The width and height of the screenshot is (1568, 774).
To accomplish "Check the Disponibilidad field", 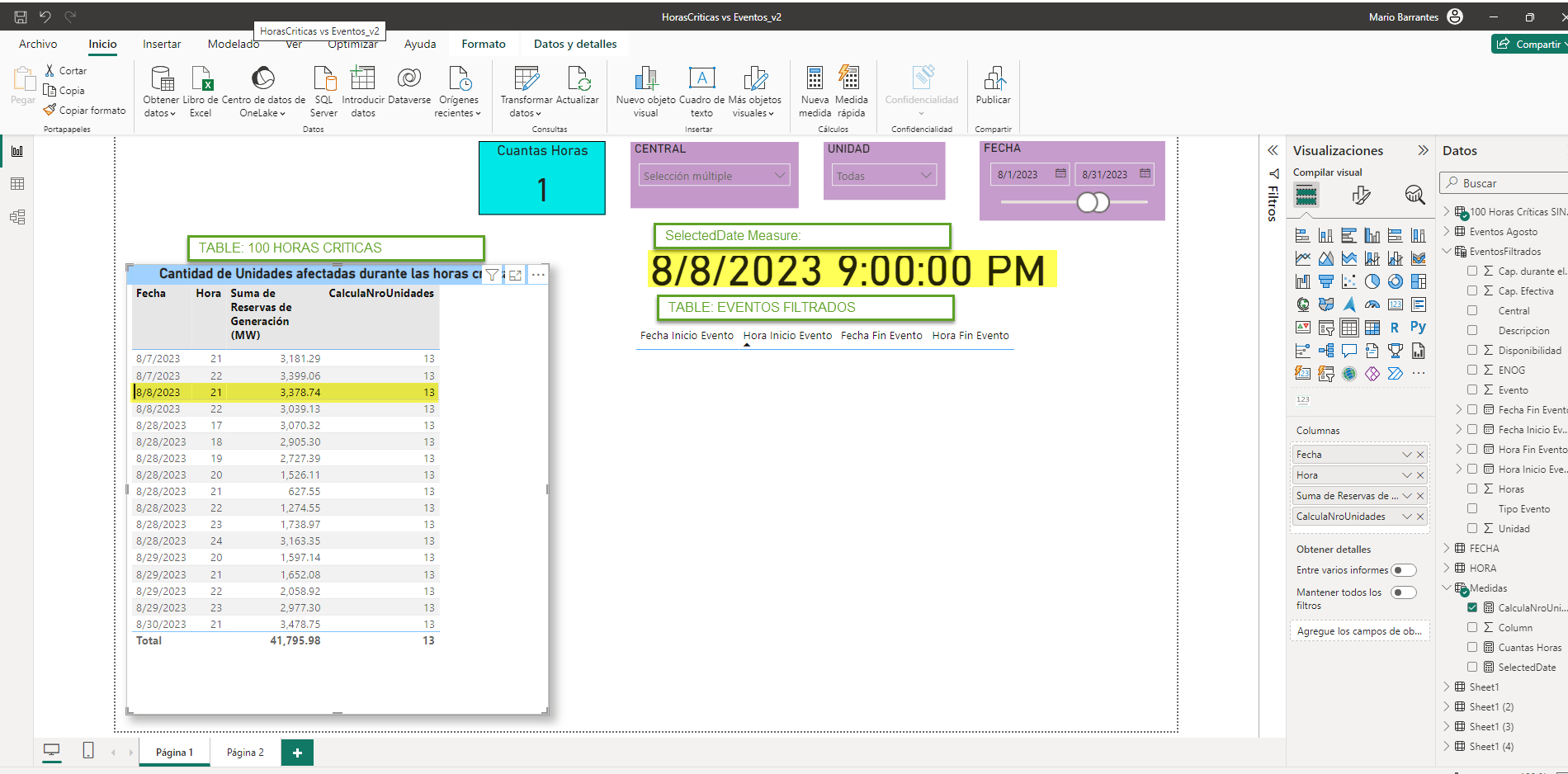I will tap(1472, 350).
